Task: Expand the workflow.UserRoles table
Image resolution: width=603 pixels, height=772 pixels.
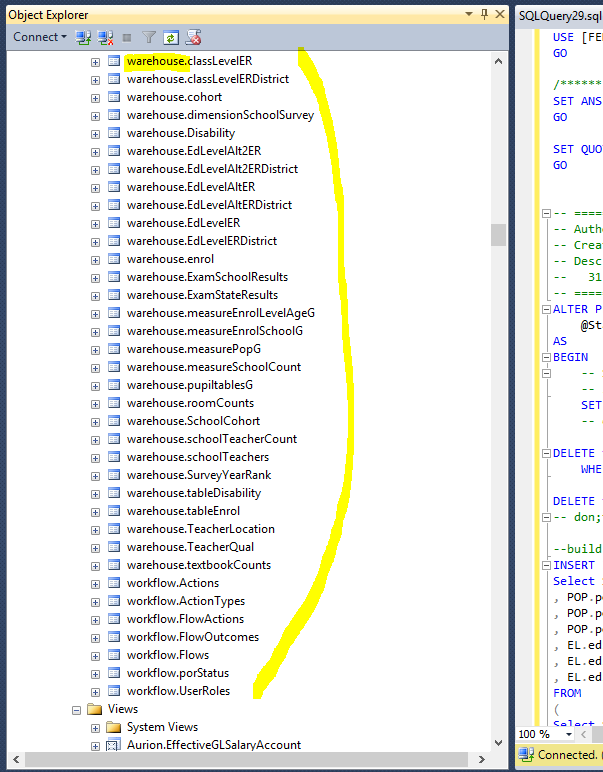Action: click(96, 691)
